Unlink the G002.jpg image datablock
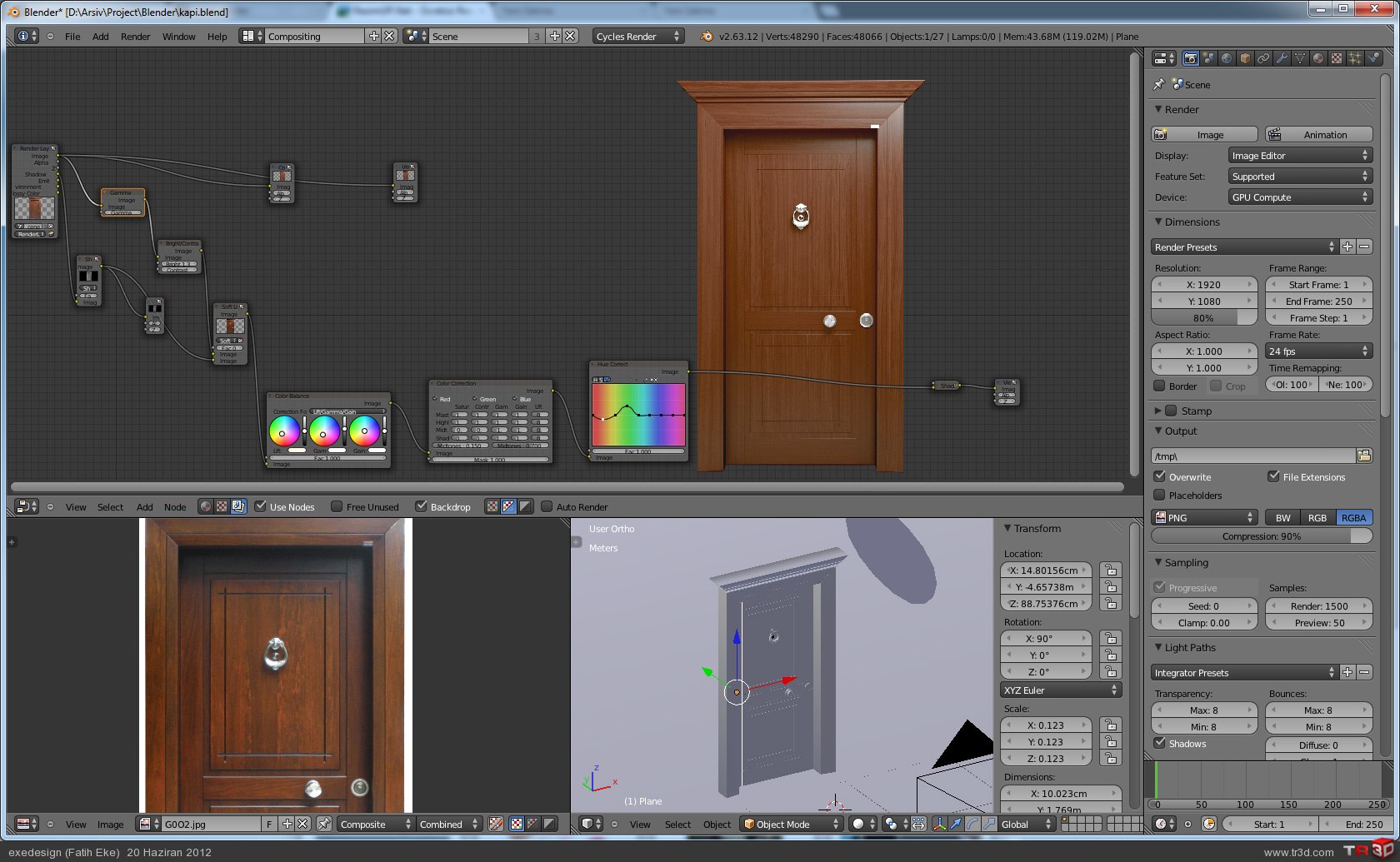The width and height of the screenshot is (1400, 862). click(x=303, y=824)
